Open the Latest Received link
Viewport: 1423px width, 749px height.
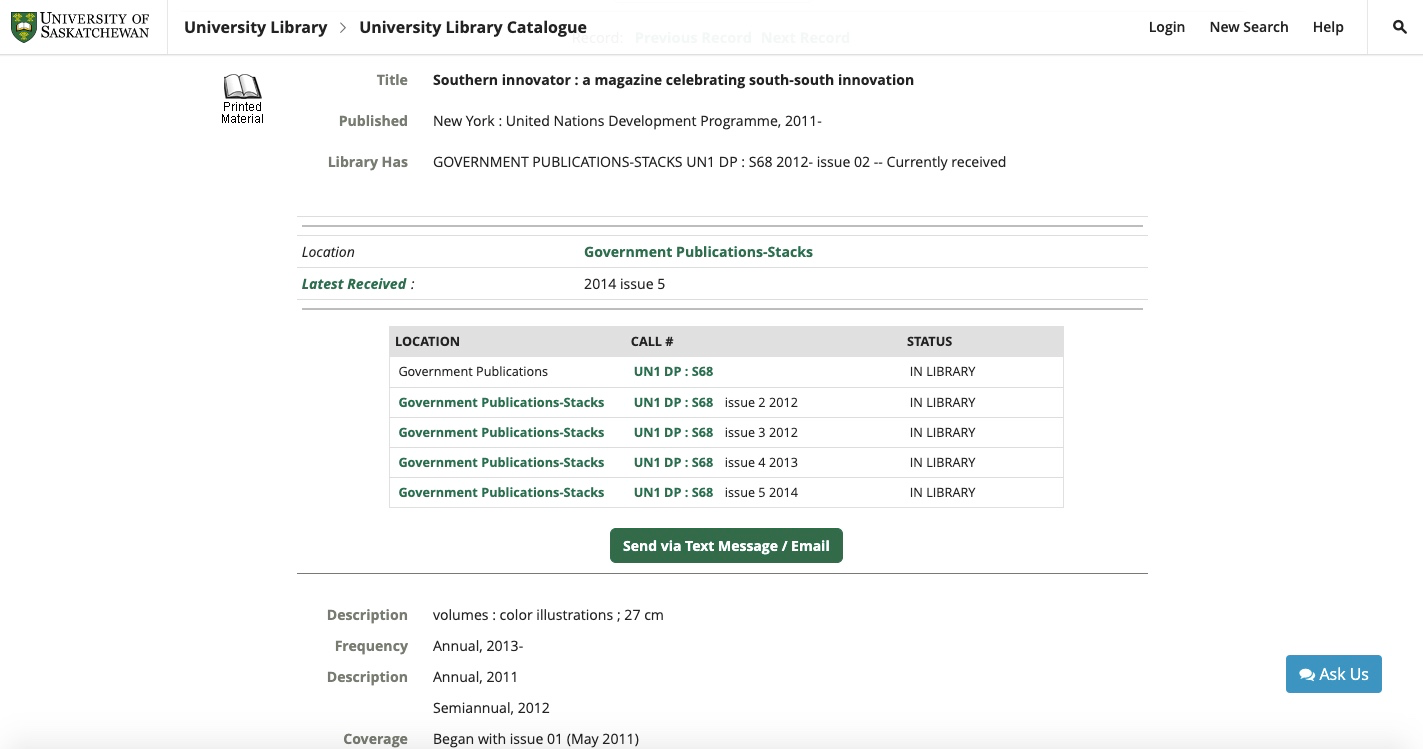354,284
